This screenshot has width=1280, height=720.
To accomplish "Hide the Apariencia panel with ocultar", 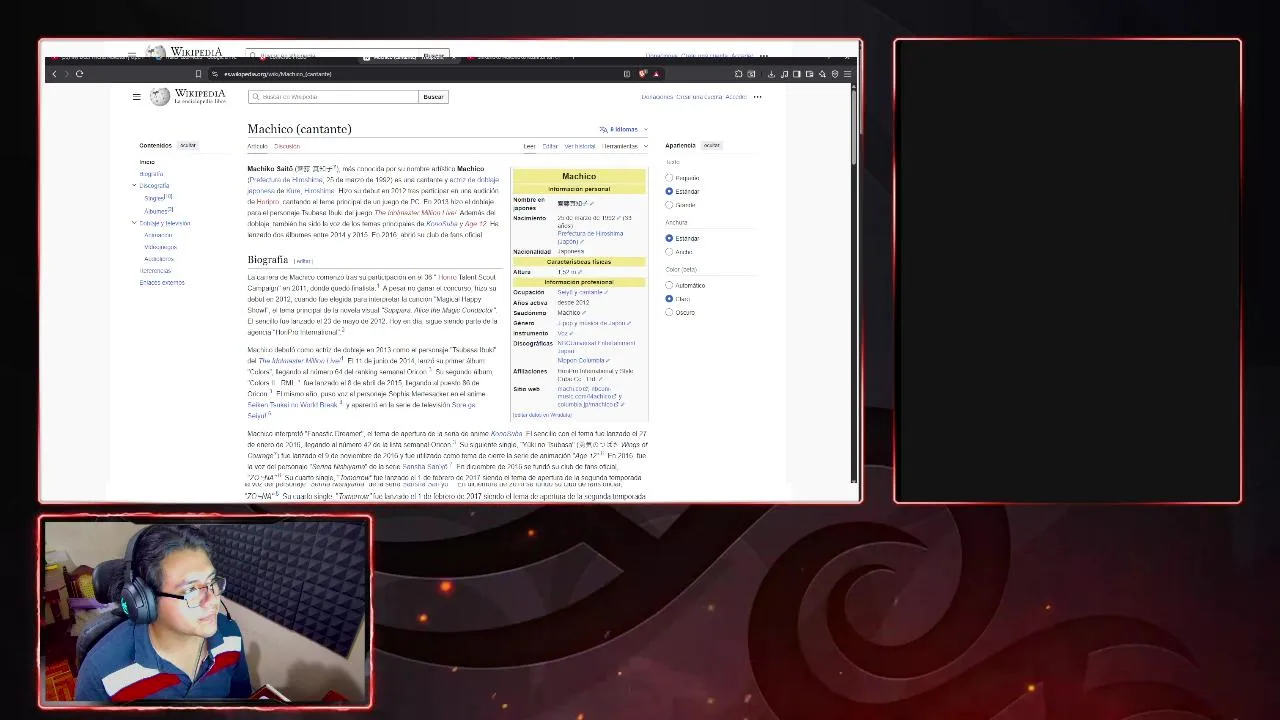I will tap(711, 145).
